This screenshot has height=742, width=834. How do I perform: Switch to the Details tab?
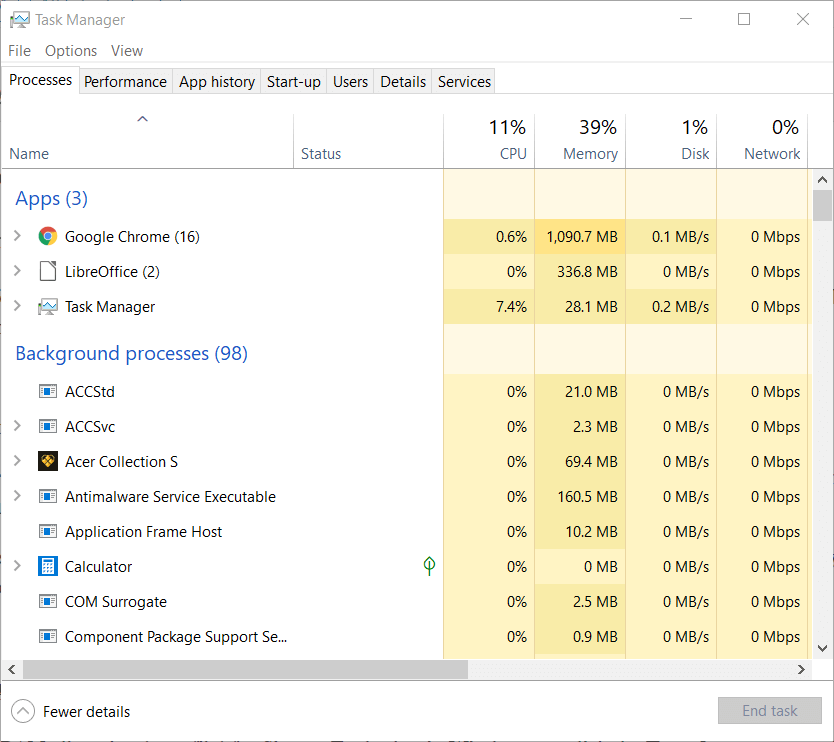pyautogui.click(x=403, y=81)
